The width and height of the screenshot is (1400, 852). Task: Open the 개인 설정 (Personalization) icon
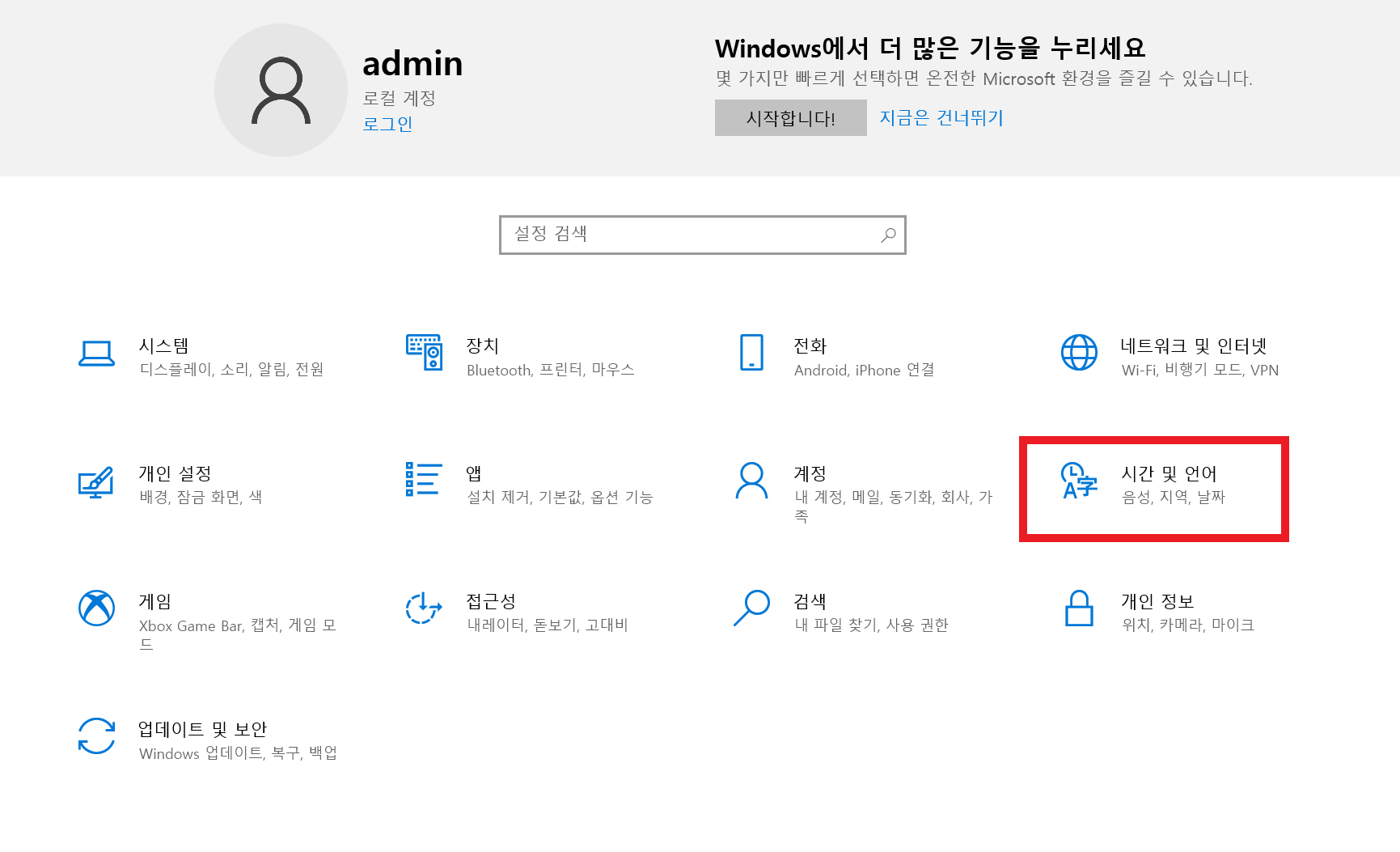click(96, 481)
